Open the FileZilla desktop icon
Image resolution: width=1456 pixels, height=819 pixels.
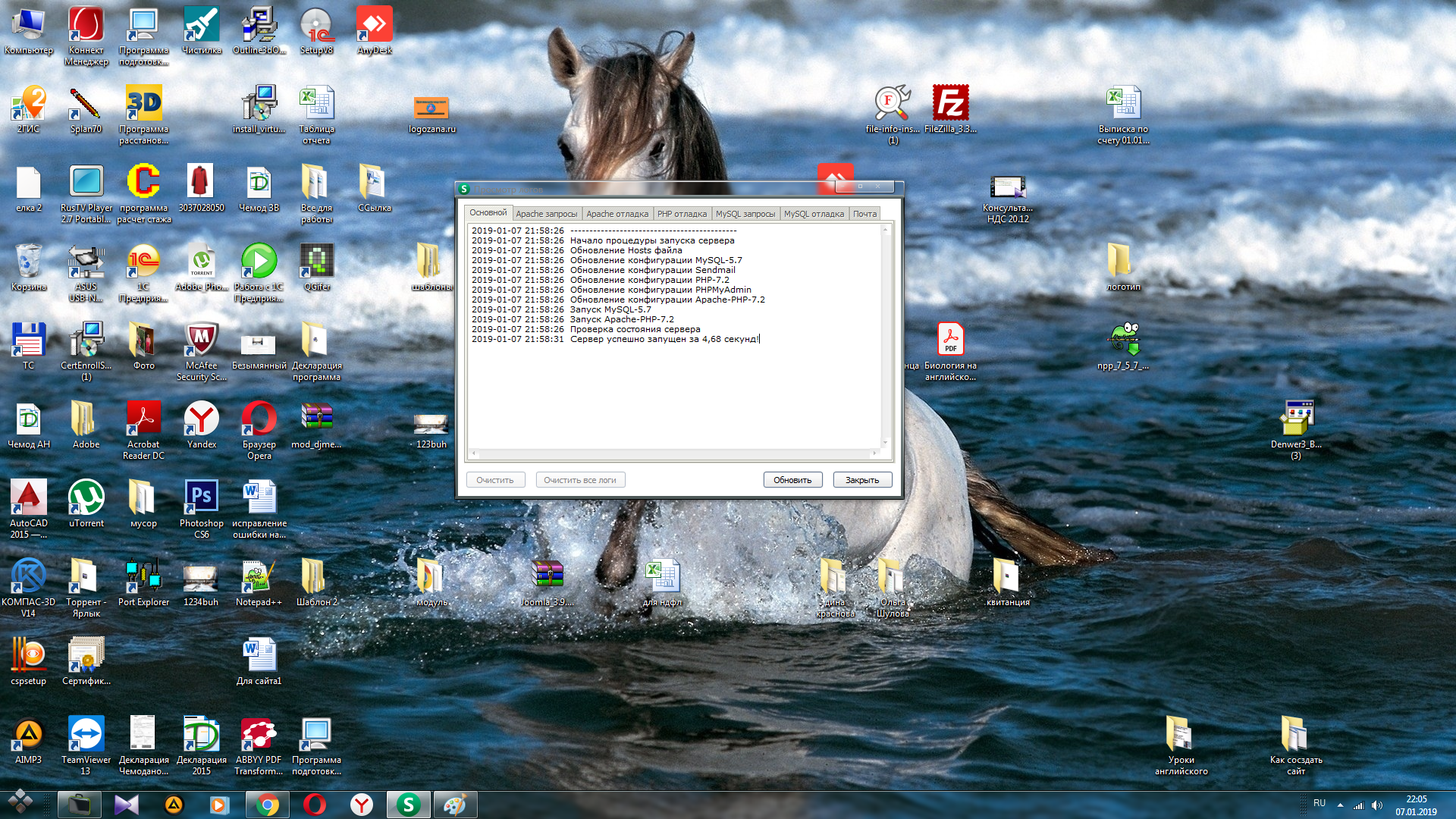[x=950, y=104]
